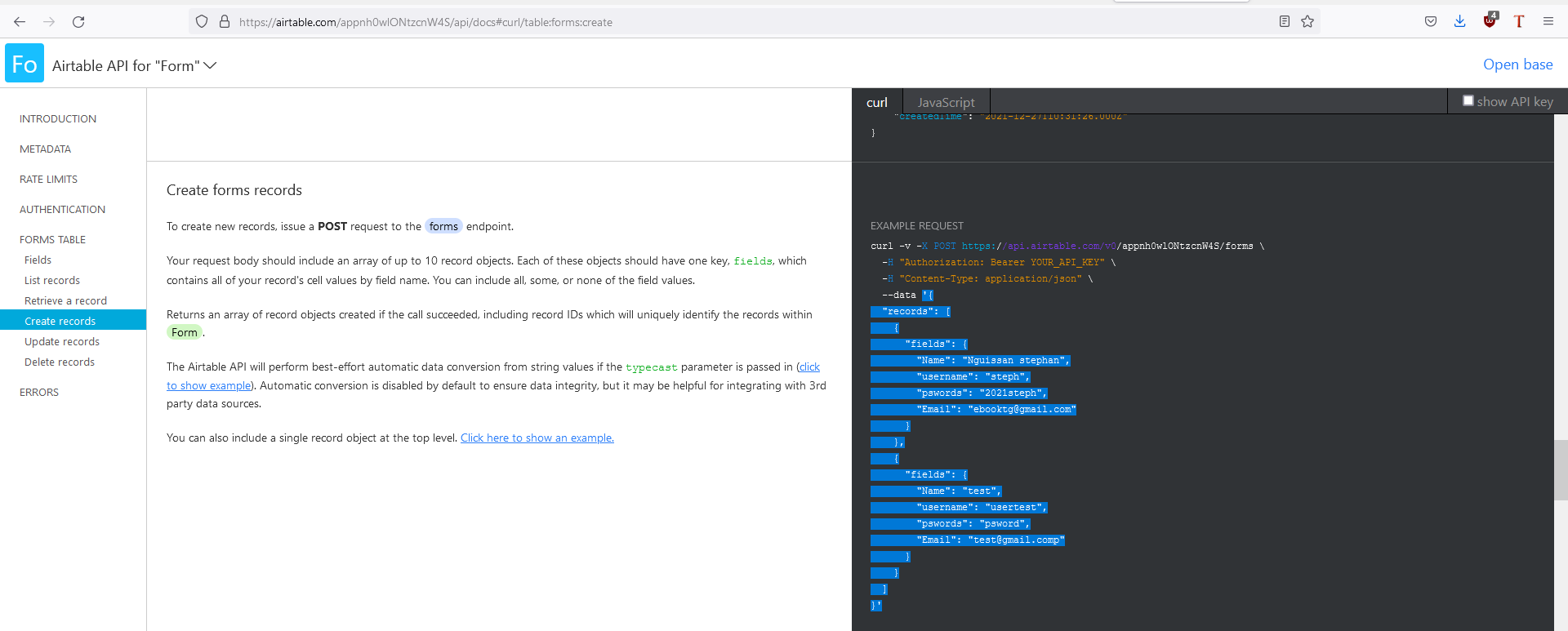
Task: Click the highlighted forms endpoint tag
Action: click(444, 227)
